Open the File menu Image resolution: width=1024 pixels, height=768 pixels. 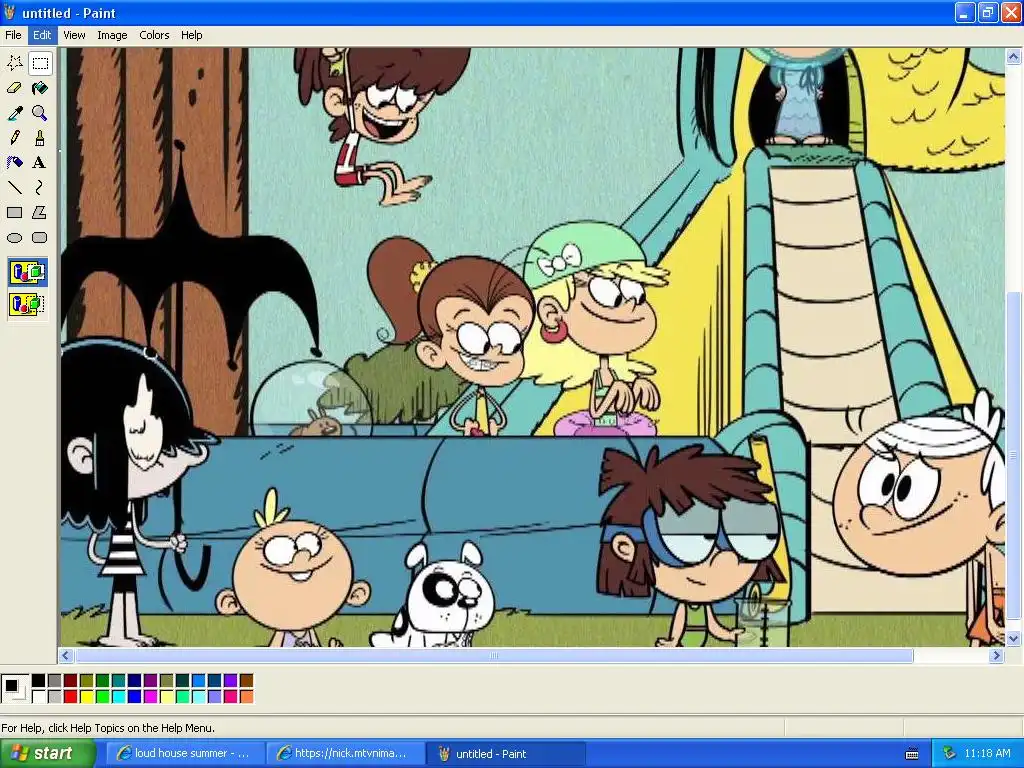tap(13, 35)
